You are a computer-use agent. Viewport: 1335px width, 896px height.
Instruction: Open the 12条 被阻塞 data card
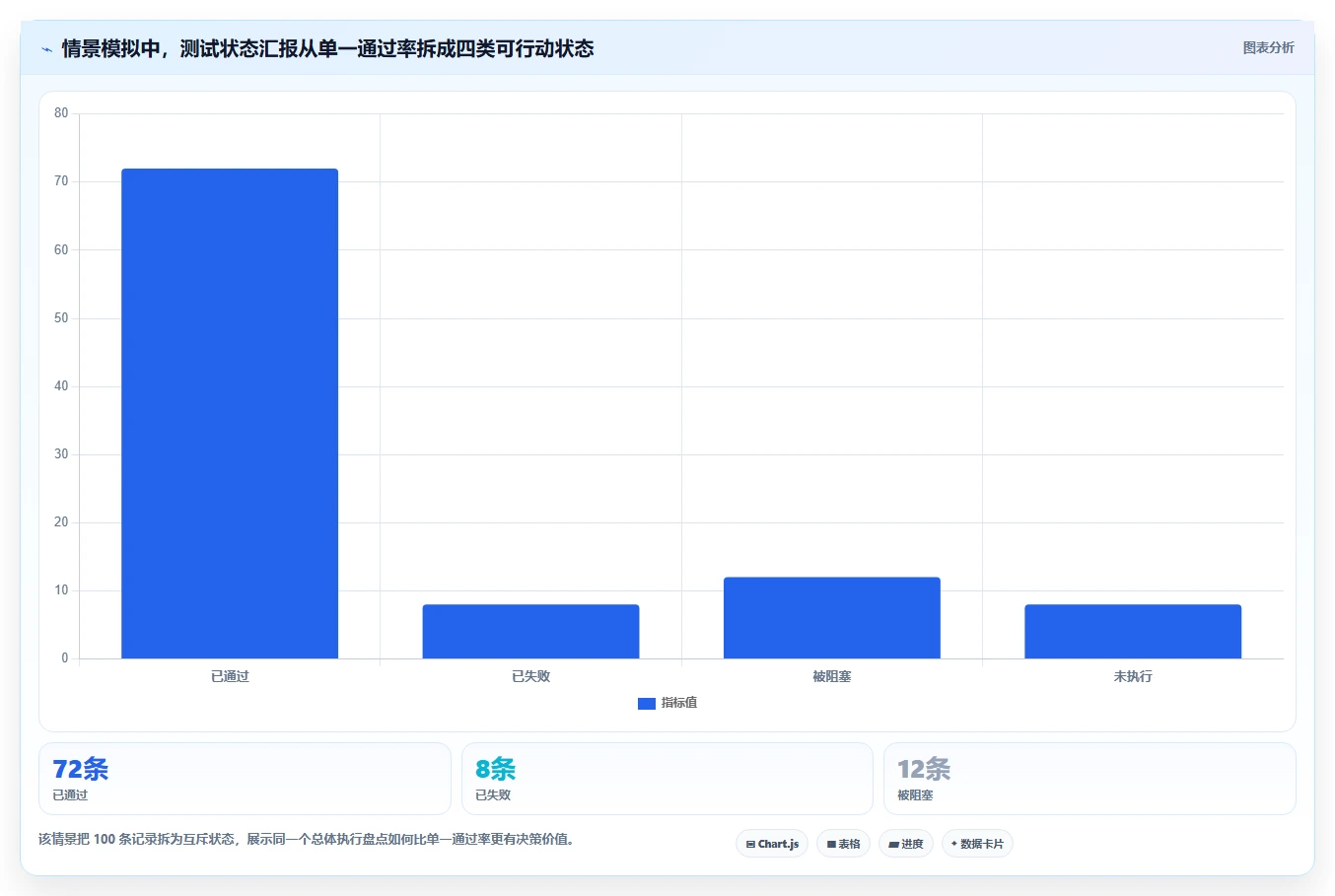(1089, 779)
